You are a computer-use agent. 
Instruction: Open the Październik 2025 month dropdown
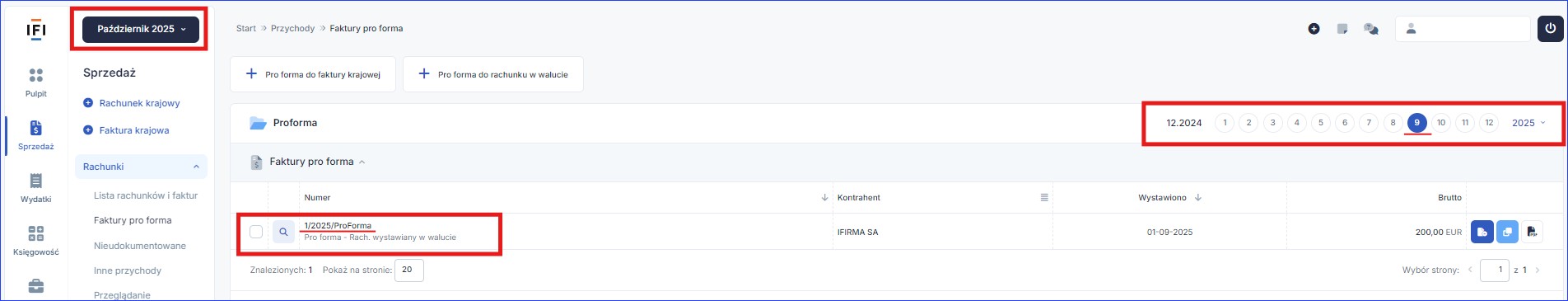141,29
